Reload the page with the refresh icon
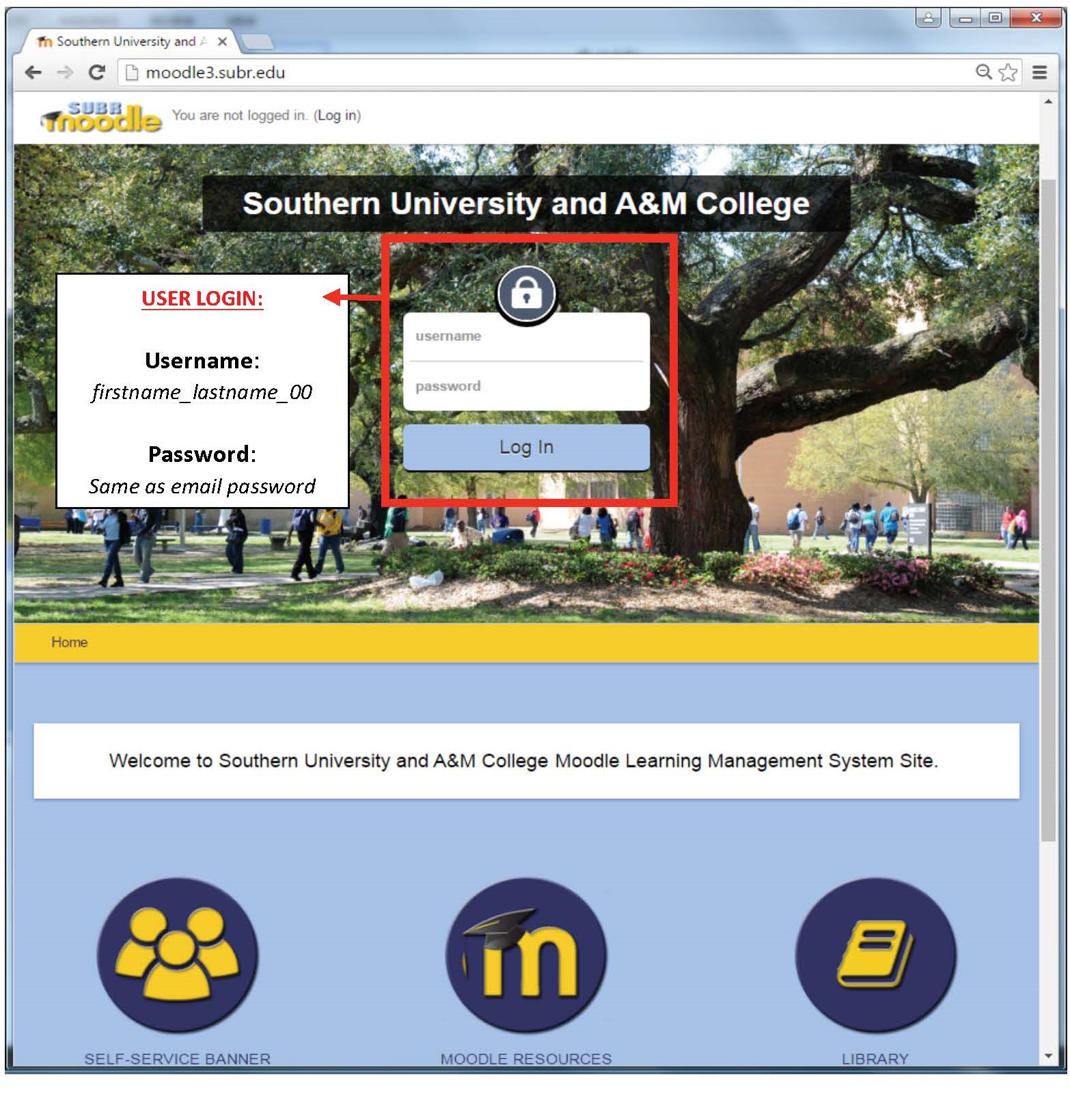Image resolution: width=1070 pixels, height=1120 pixels. (97, 72)
